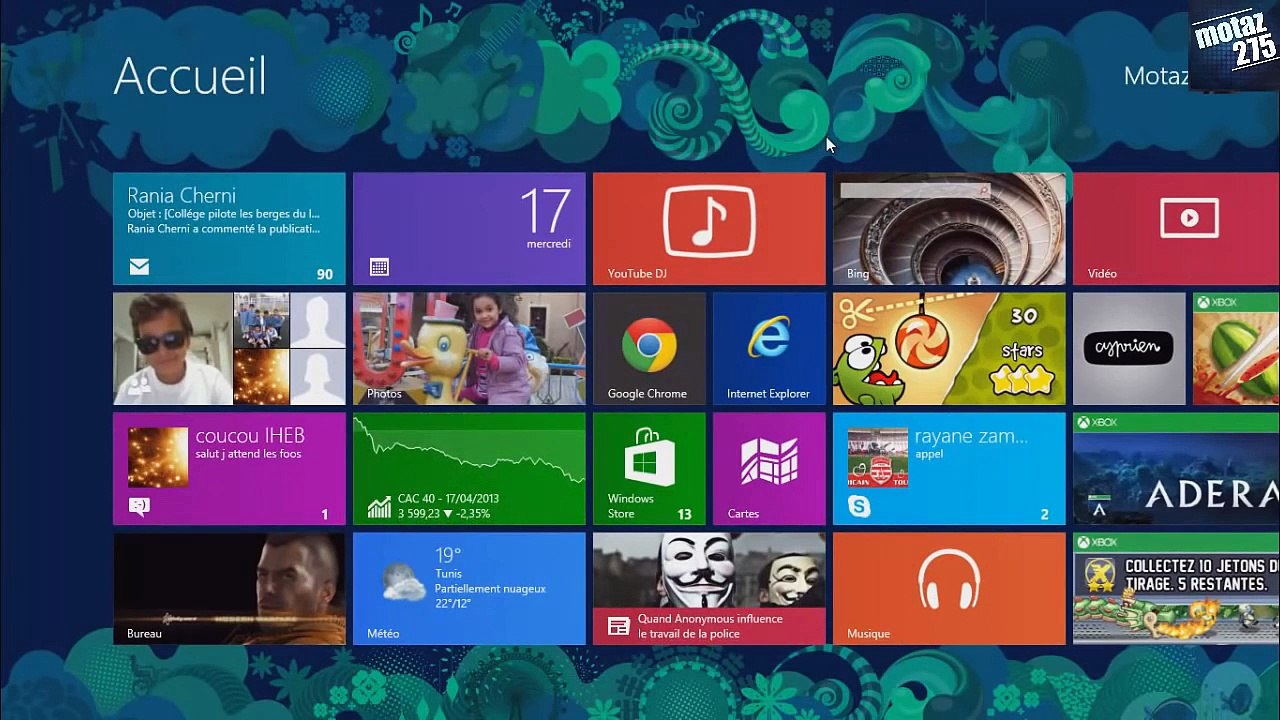Click the "Partiellement nuageux" text
This screenshot has height=720, width=1280.
coord(490,589)
